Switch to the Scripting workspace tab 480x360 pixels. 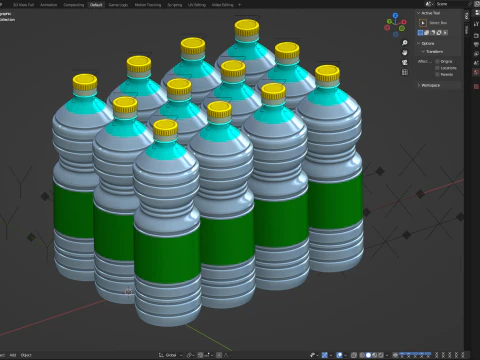click(175, 5)
